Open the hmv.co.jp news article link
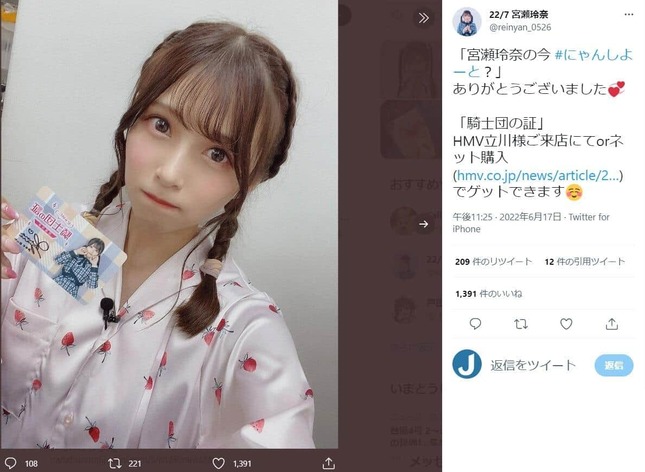Screen dimensions: 645x472 point(538,176)
